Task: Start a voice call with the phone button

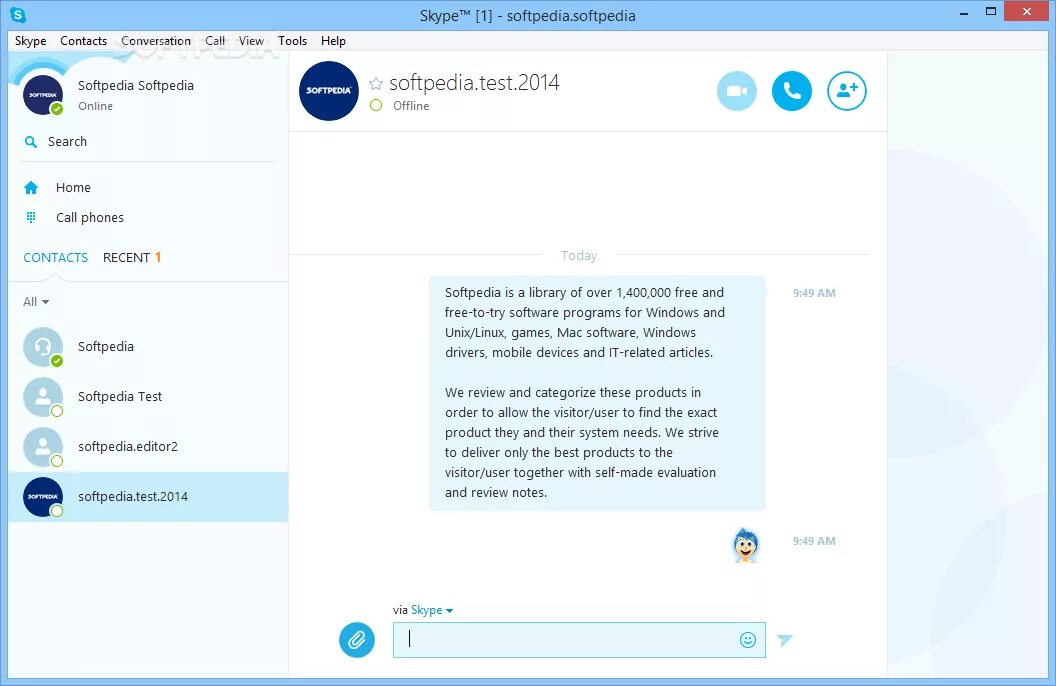Action: click(791, 91)
